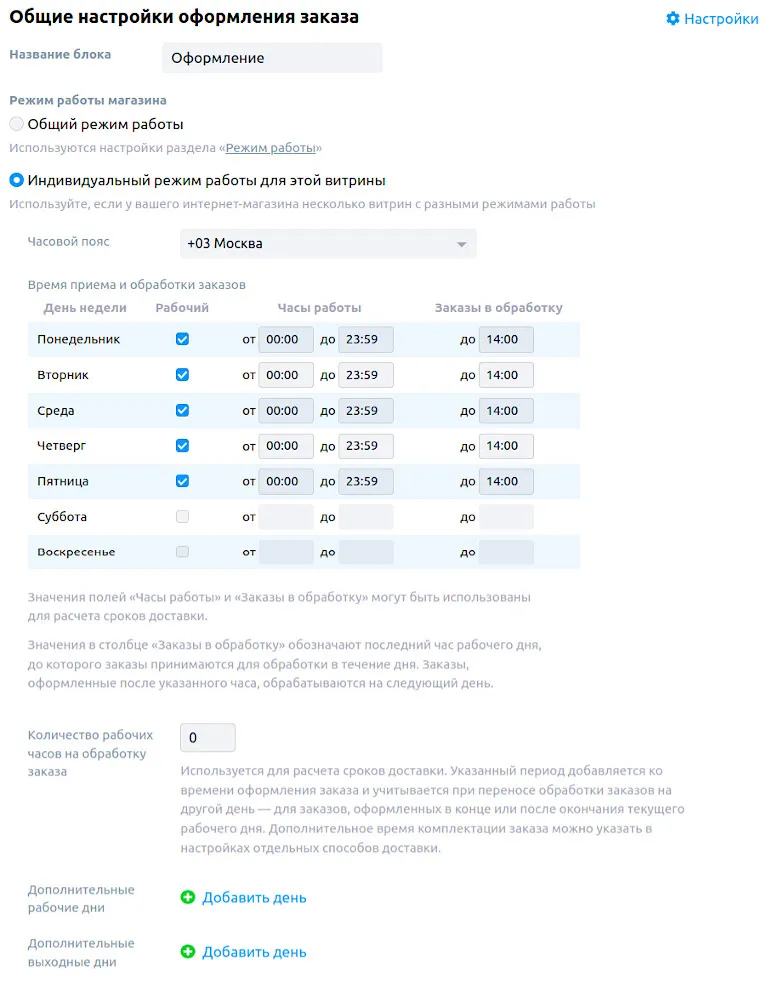
Task: Open the «Режим работы» section link
Action: pyautogui.click(x=270, y=148)
